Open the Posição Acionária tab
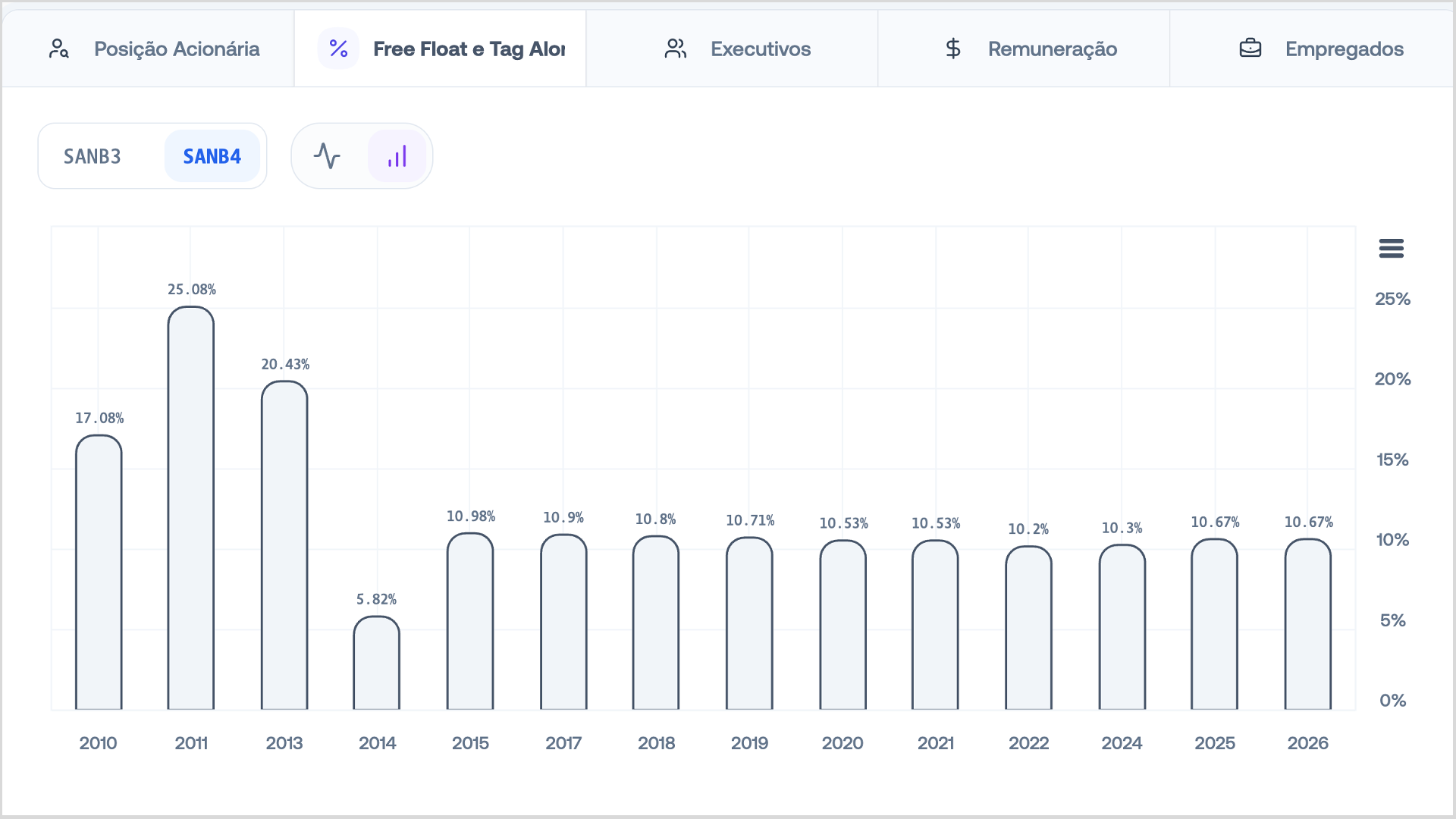 [x=148, y=49]
